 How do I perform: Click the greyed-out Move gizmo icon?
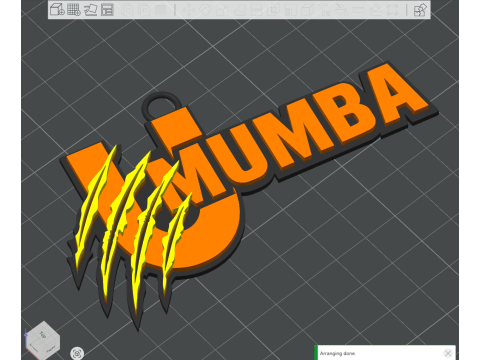coord(189,10)
